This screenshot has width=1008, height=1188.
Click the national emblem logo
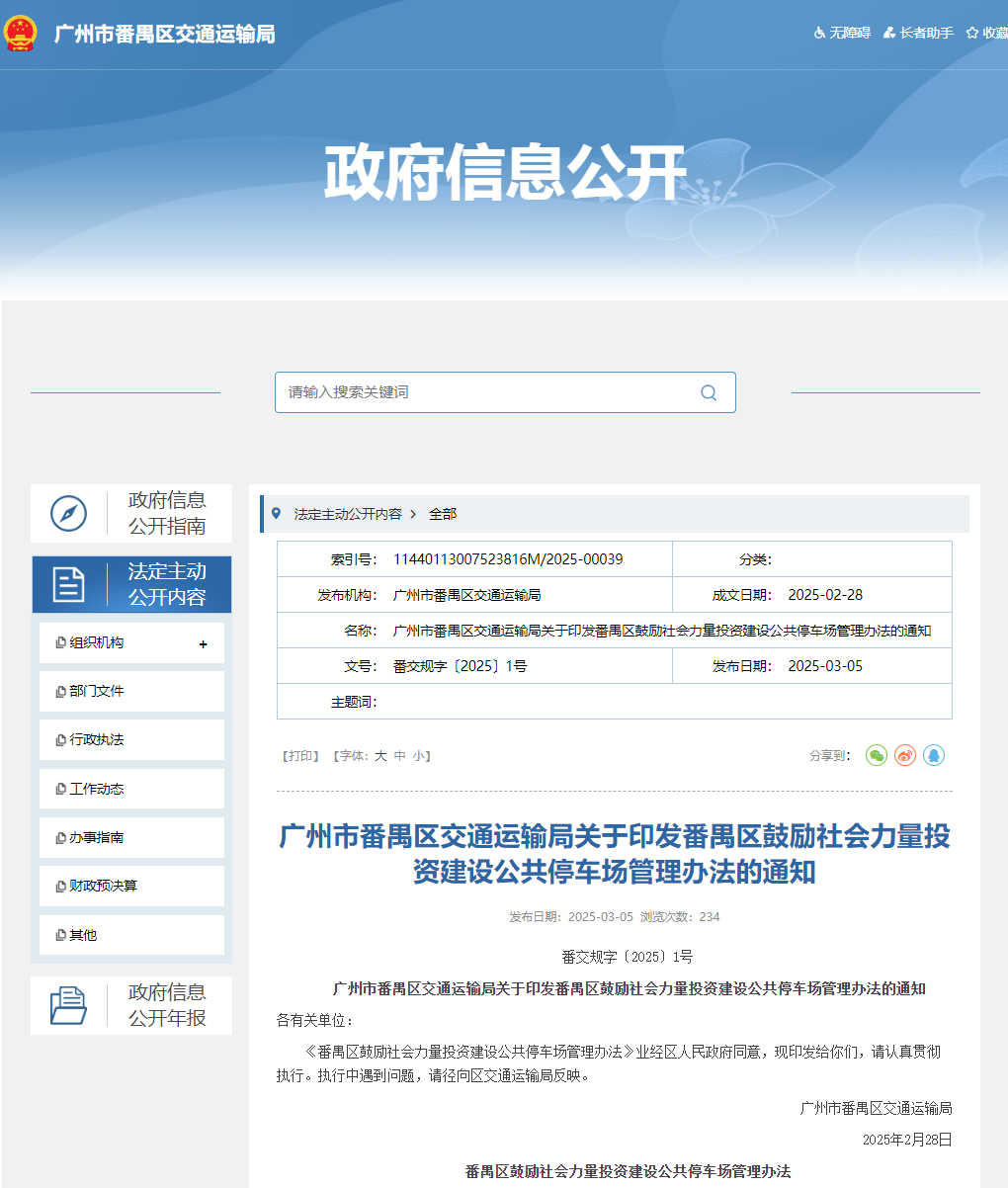coord(21,34)
